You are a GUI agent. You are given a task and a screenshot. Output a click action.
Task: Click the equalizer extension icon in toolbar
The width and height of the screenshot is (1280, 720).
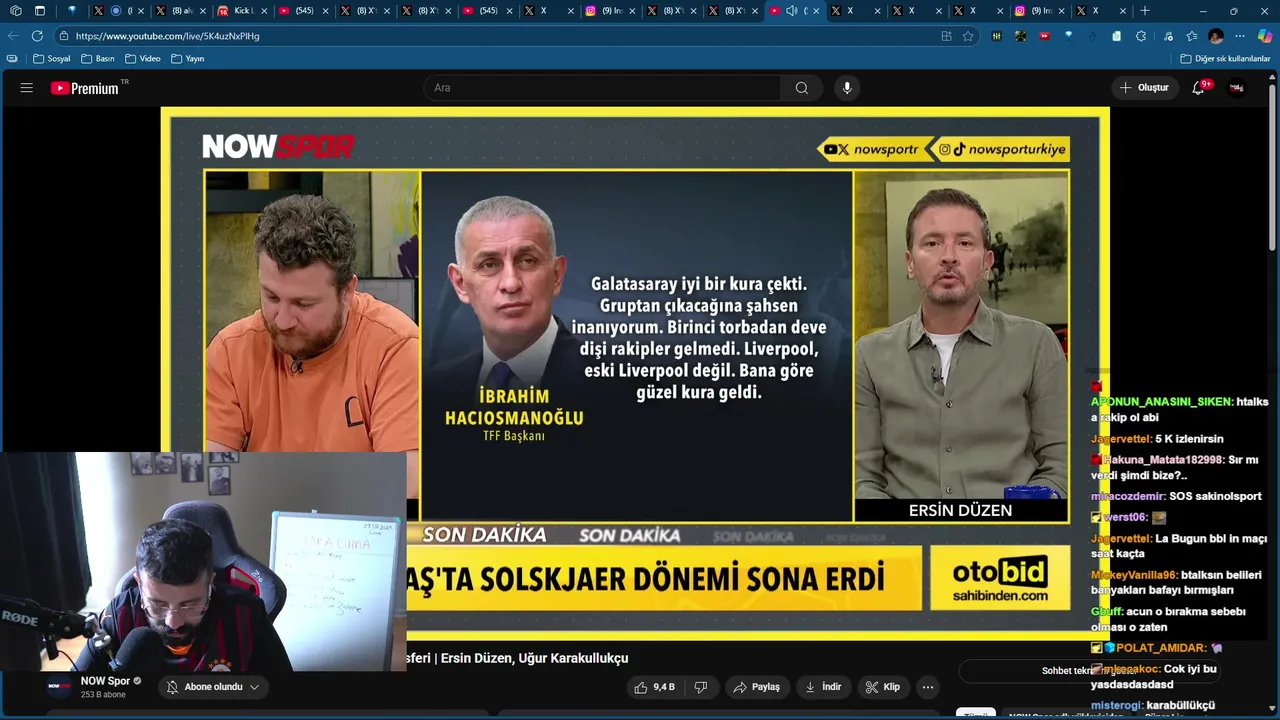[x=997, y=36]
